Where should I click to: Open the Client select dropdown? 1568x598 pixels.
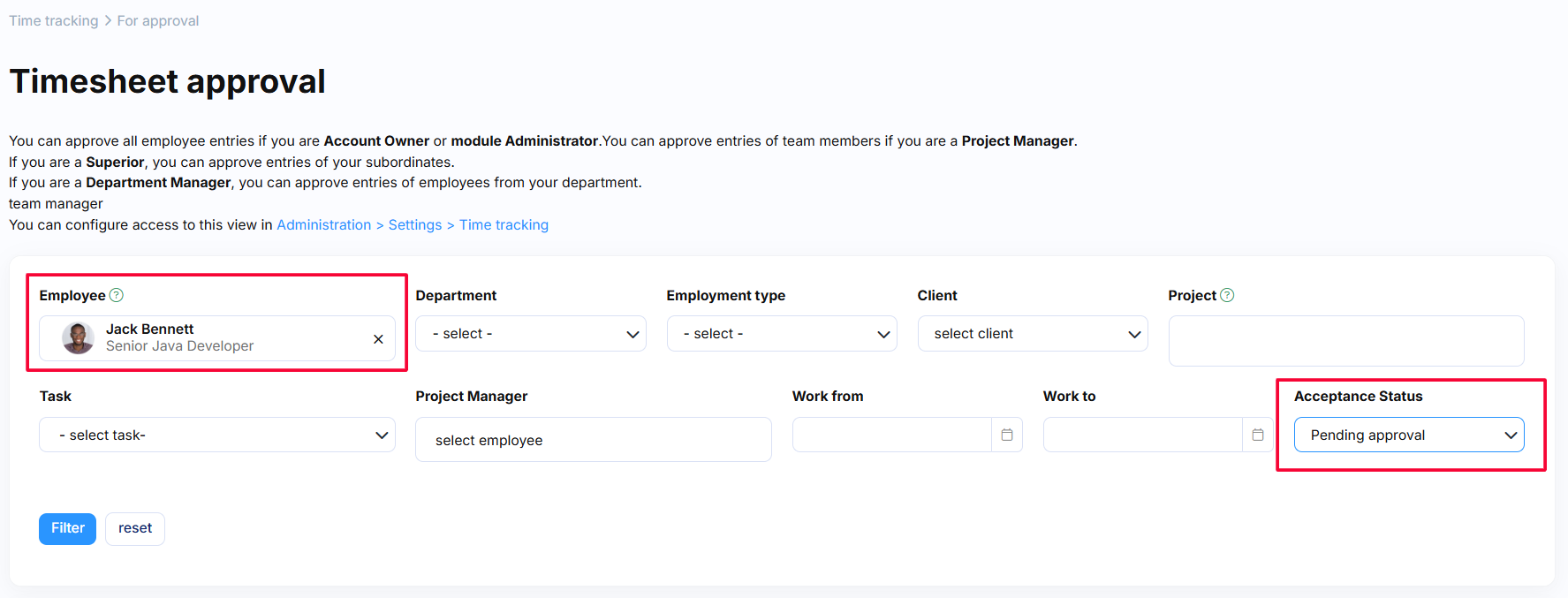pyautogui.click(x=1033, y=334)
